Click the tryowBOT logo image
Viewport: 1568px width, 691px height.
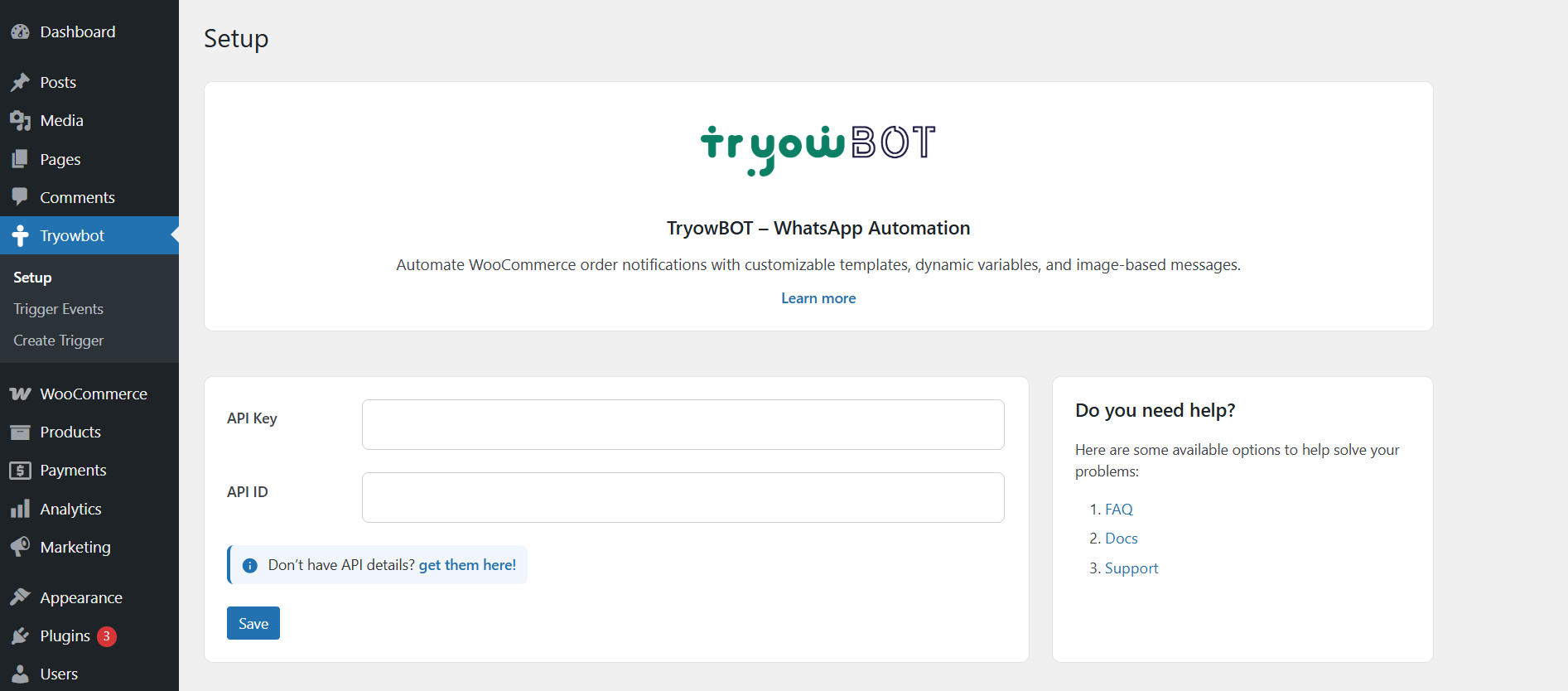(818, 150)
